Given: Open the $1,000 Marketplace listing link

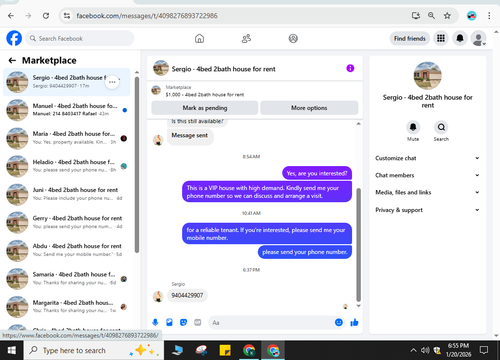Looking at the screenshot, I should (x=205, y=95).
